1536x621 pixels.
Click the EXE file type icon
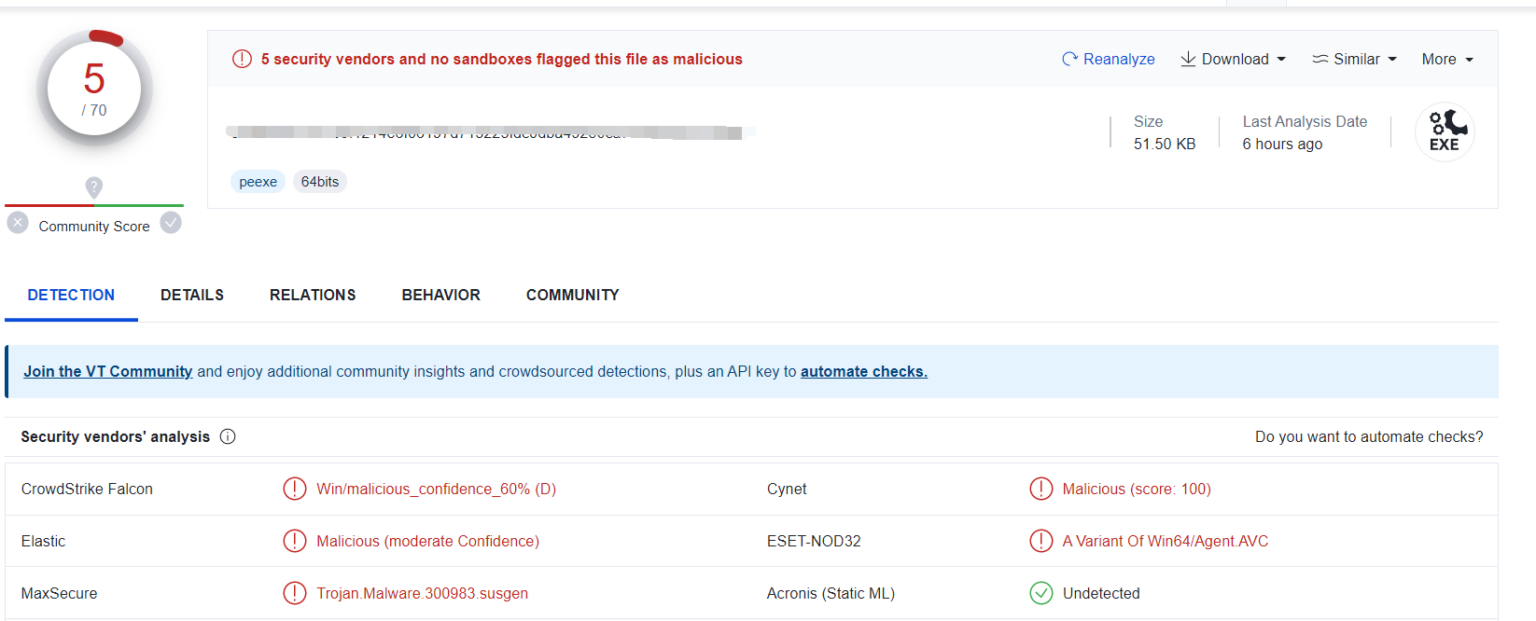1444,133
